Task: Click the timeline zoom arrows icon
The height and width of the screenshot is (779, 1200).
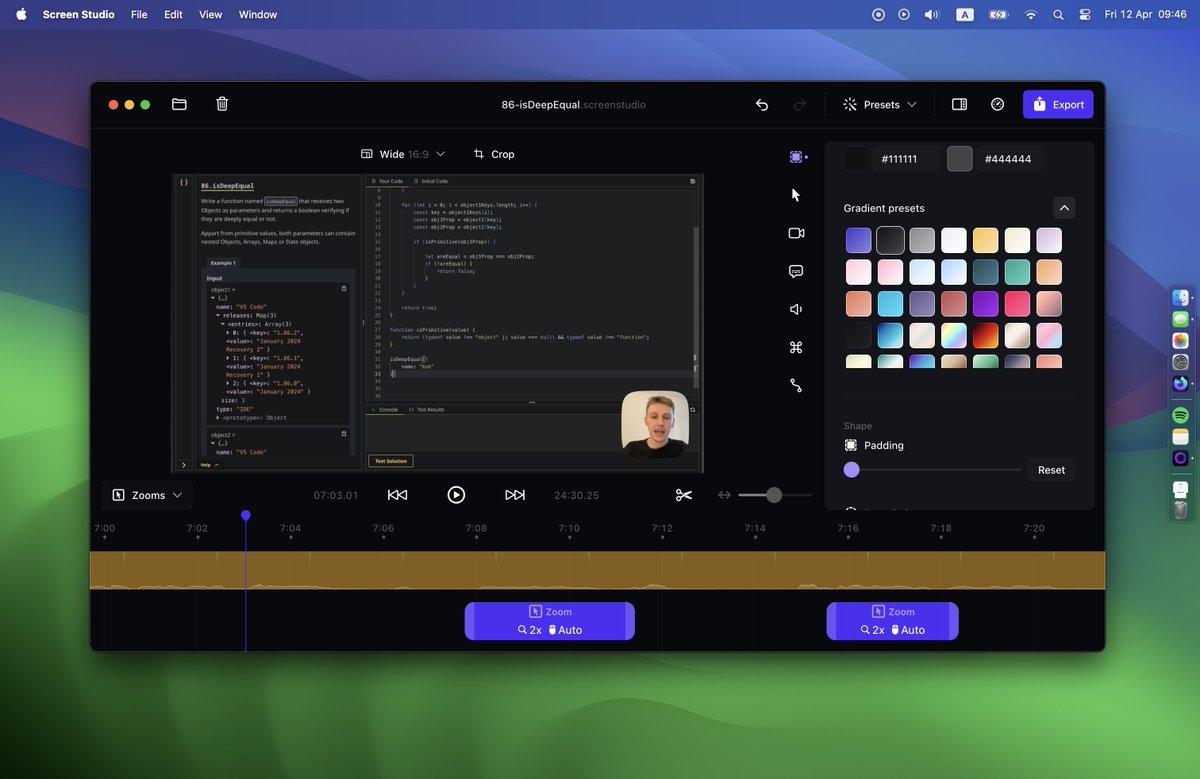Action: point(725,495)
